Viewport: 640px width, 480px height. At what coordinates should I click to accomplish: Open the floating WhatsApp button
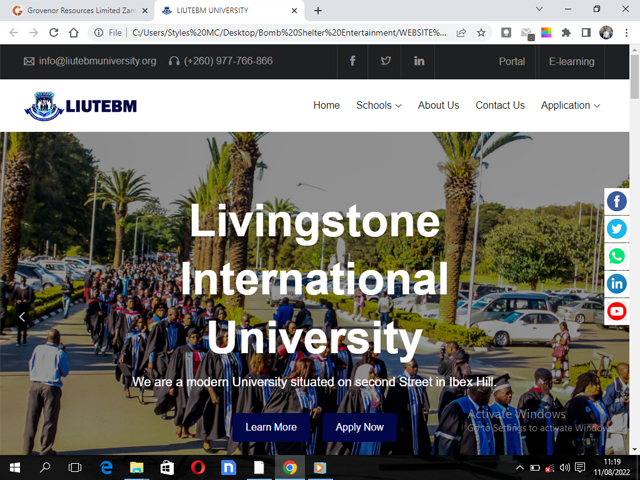pyautogui.click(x=616, y=256)
